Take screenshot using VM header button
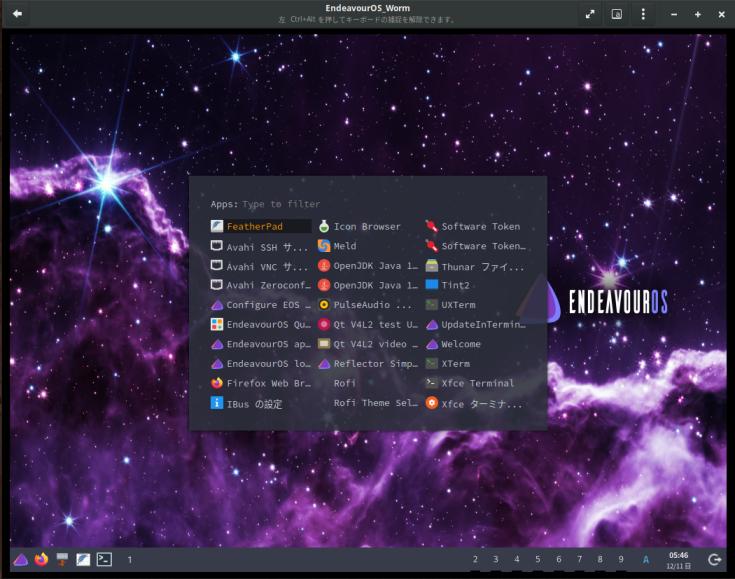 617,14
